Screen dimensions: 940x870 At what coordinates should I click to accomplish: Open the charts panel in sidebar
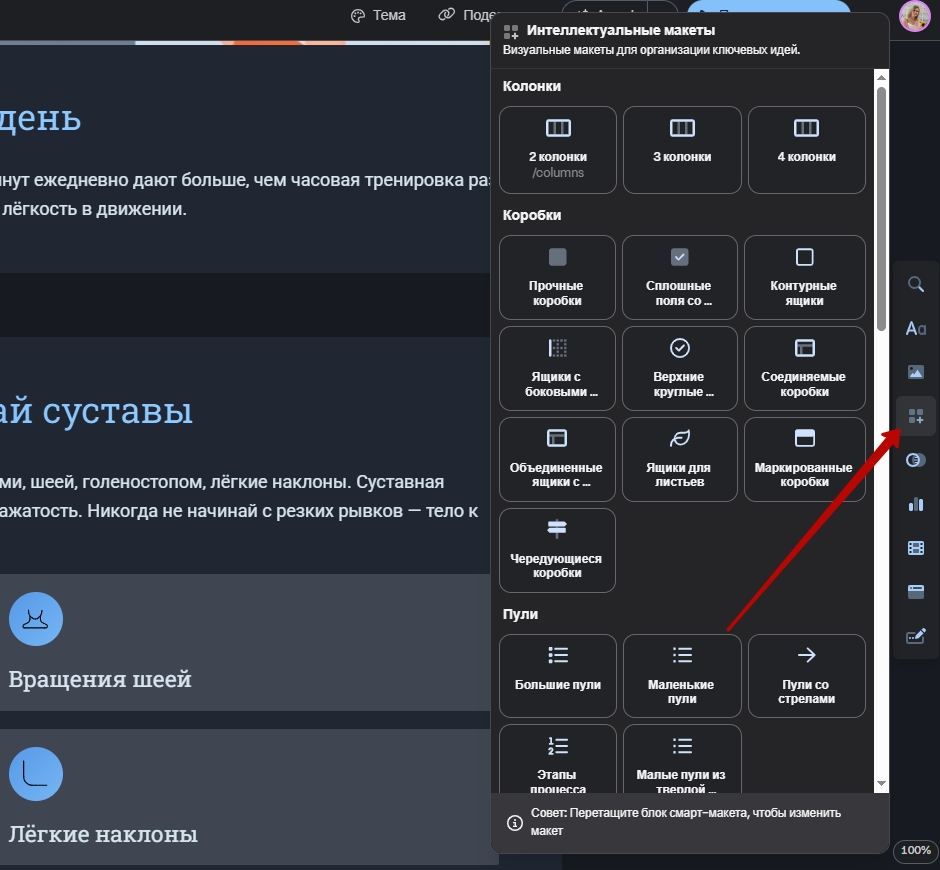click(x=915, y=504)
